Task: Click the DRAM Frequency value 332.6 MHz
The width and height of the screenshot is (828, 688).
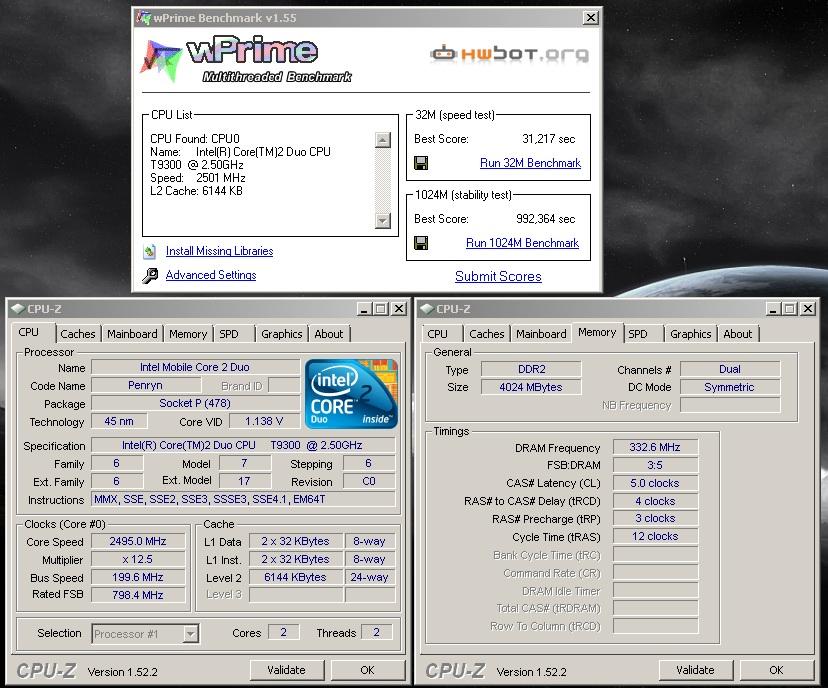Action: click(x=655, y=447)
